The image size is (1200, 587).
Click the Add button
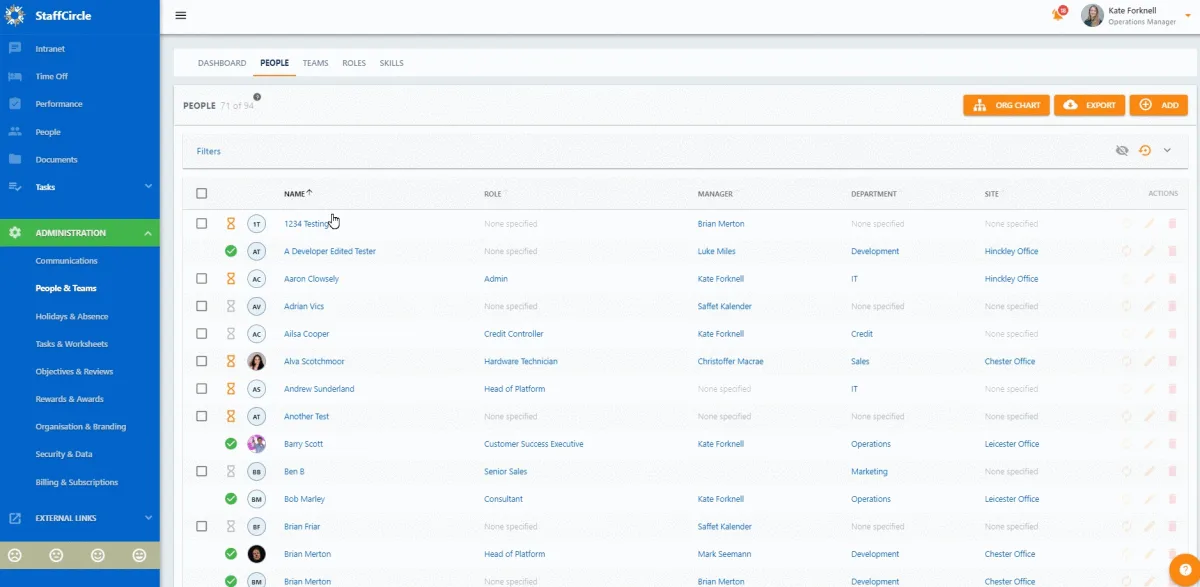1158,105
